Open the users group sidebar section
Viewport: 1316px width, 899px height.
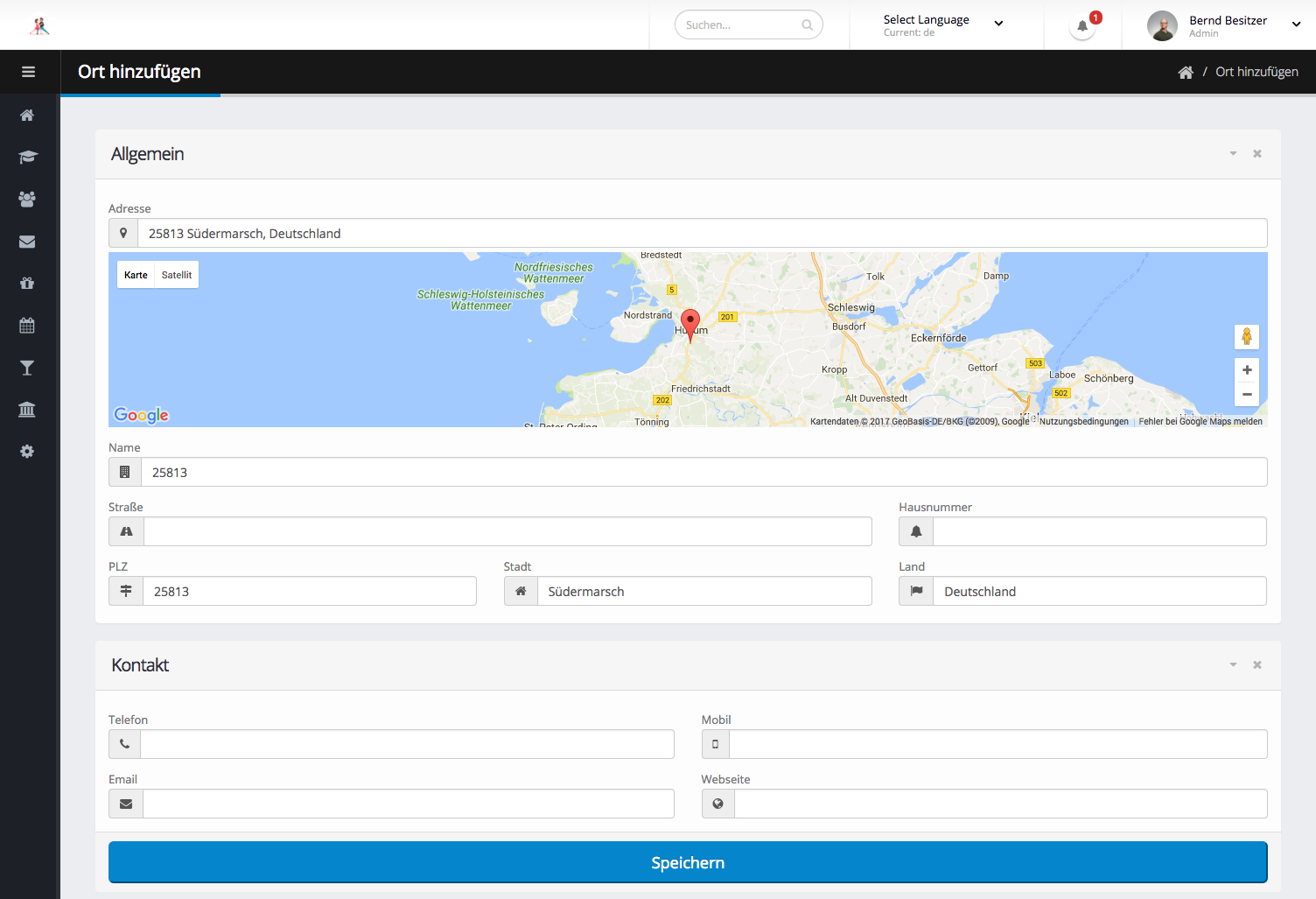tap(27, 200)
